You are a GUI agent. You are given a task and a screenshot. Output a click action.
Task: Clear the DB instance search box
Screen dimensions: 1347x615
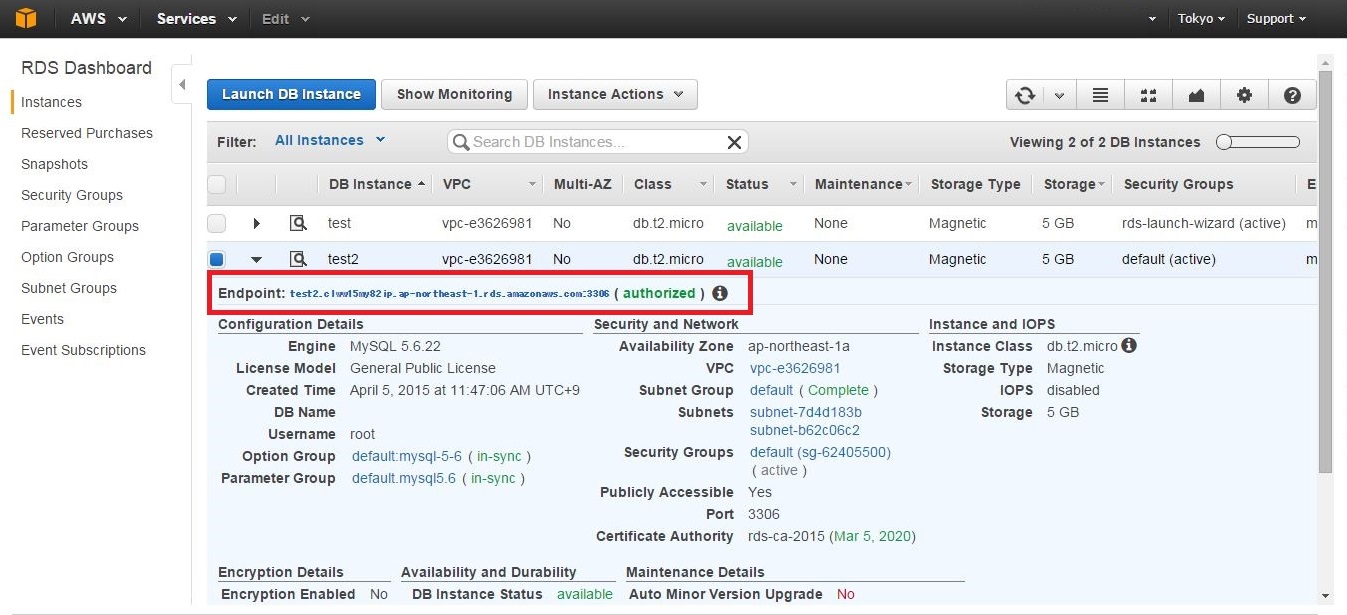point(734,142)
